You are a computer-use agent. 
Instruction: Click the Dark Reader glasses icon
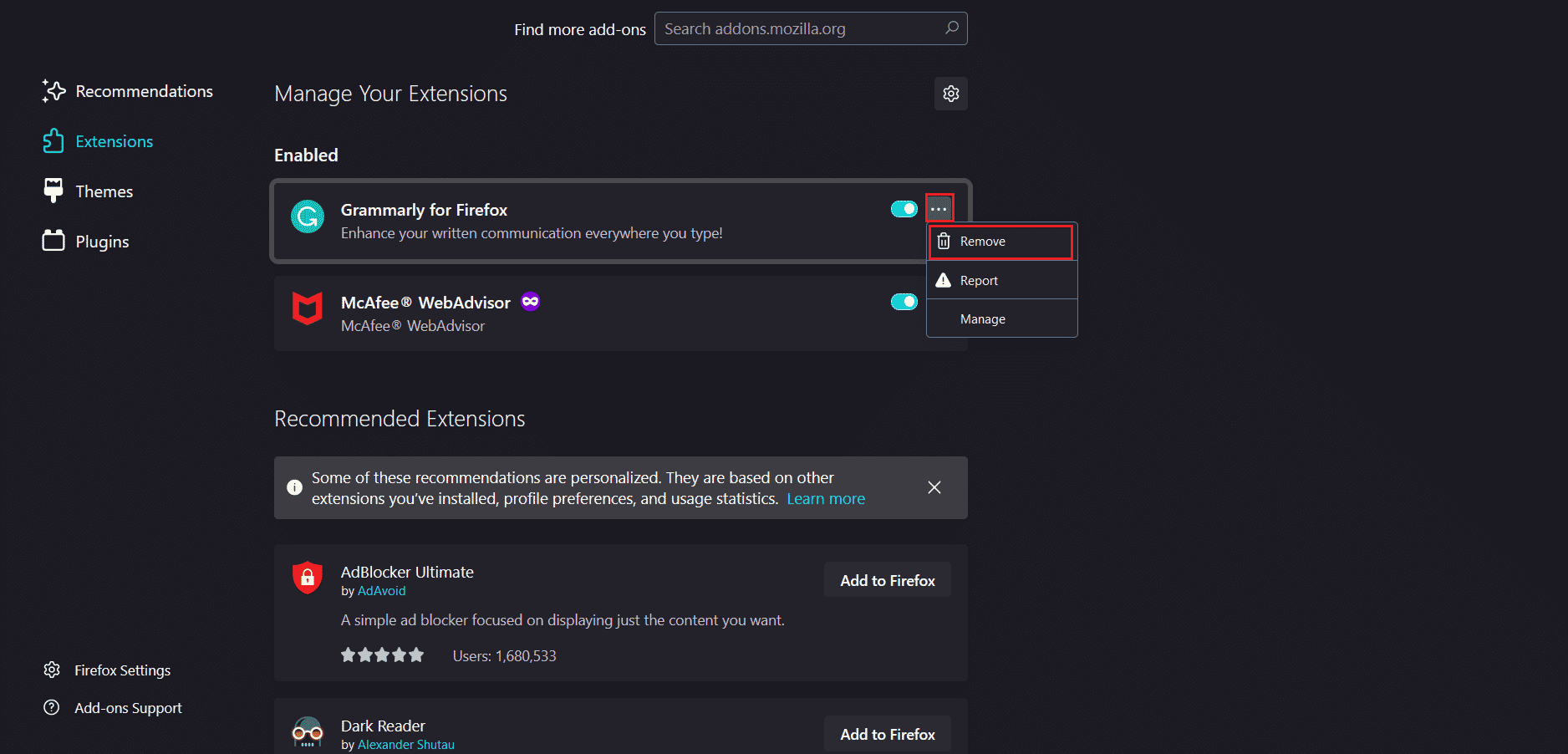tap(308, 731)
